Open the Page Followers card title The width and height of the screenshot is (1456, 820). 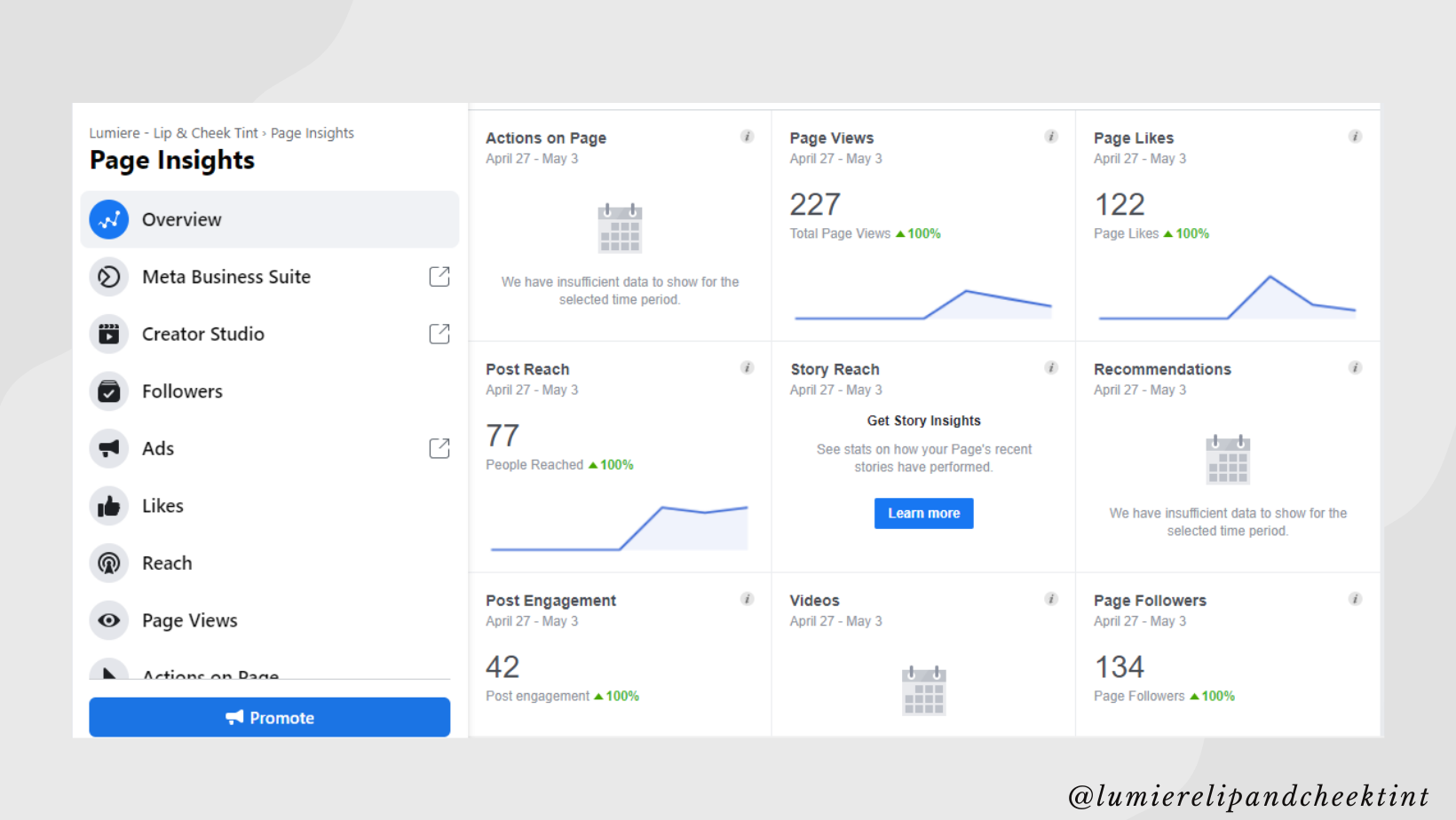[x=1150, y=601]
